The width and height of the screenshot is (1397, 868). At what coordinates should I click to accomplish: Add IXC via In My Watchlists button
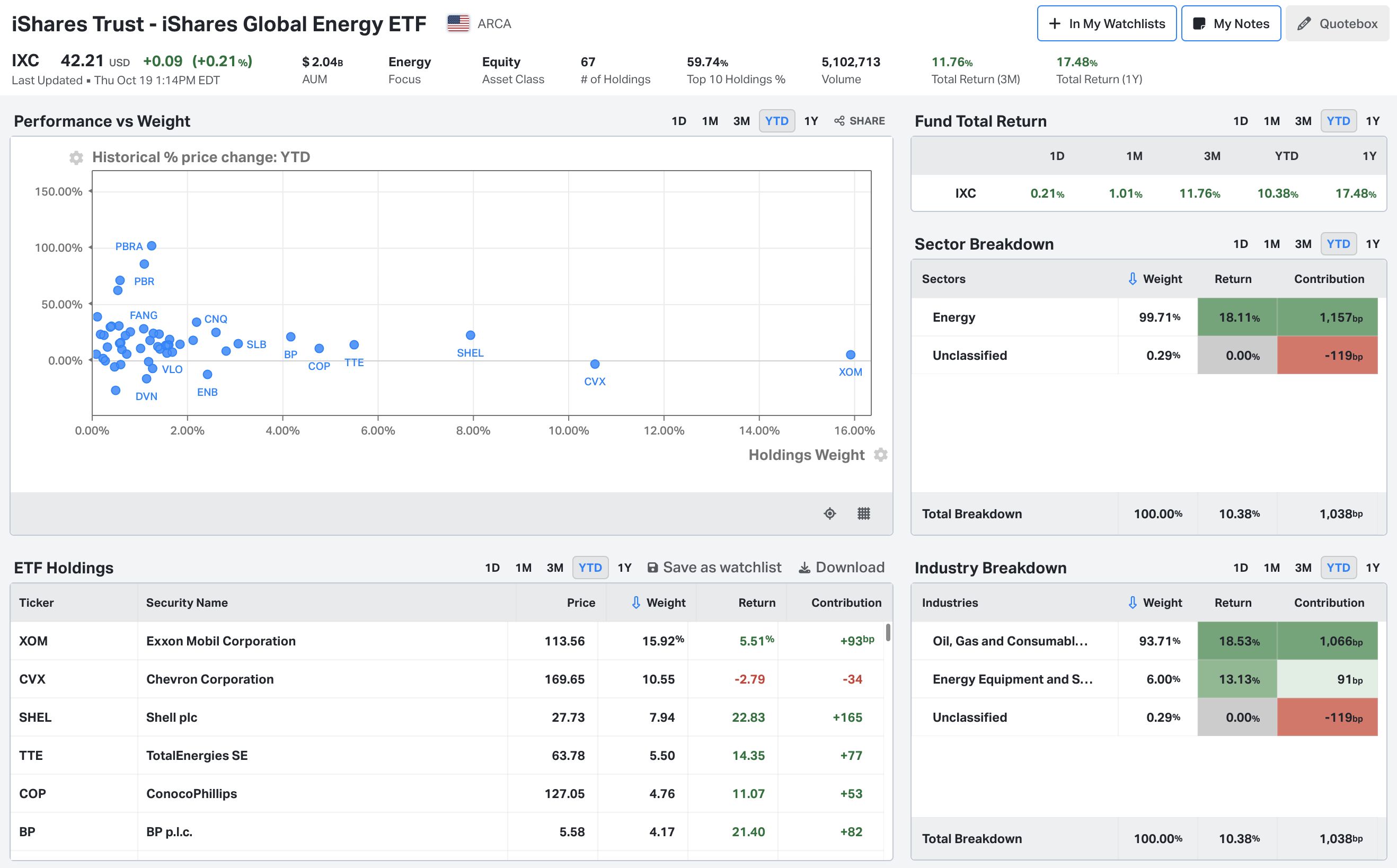click(x=1107, y=23)
